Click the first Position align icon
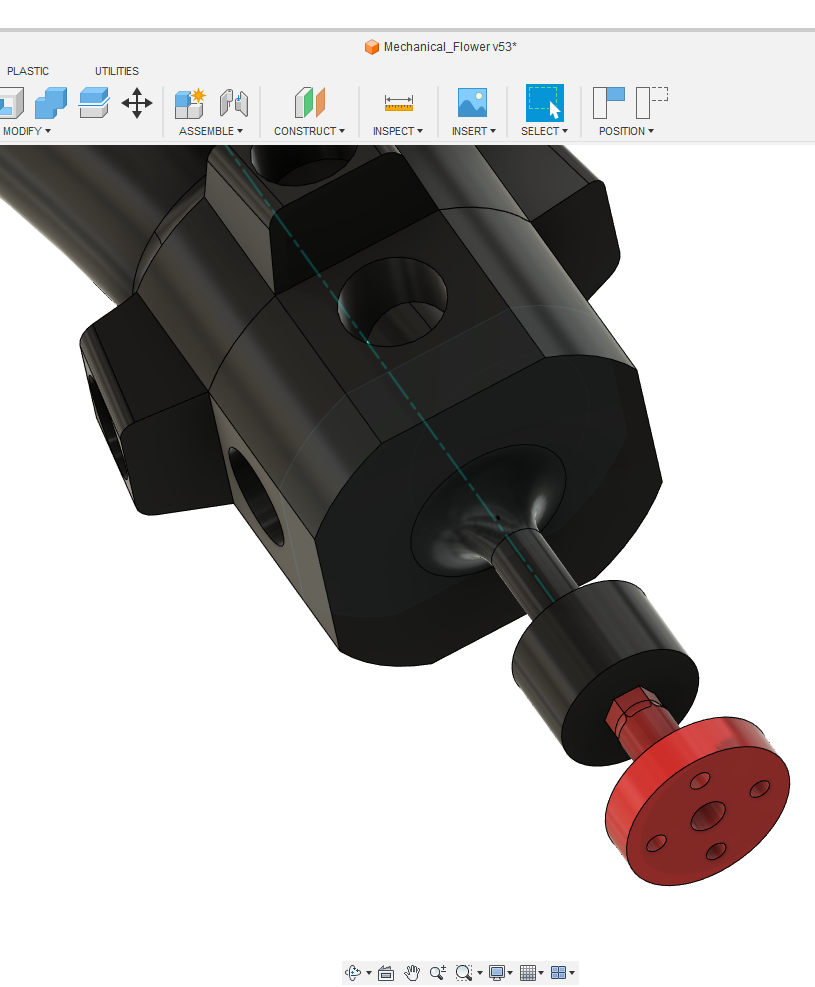This screenshot has width=815, height=987. tap(609, 103)
